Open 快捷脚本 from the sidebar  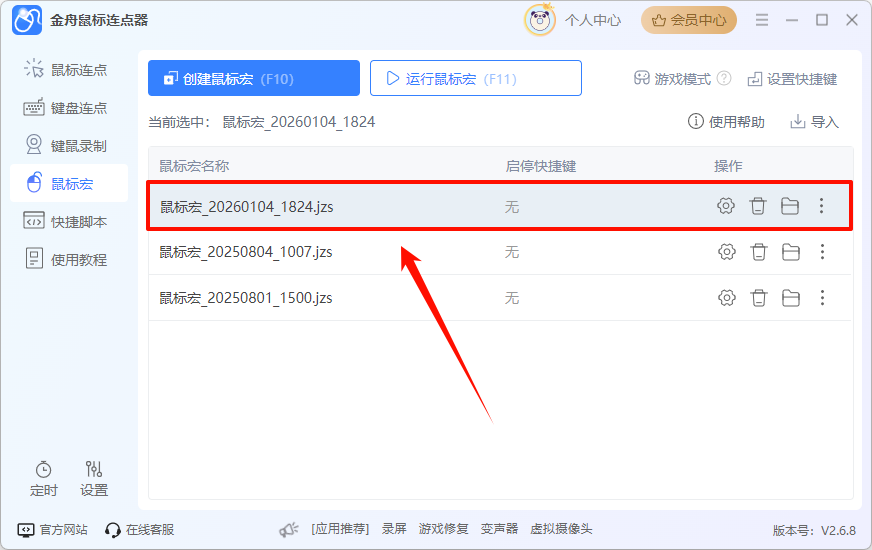tap(66, 221)
